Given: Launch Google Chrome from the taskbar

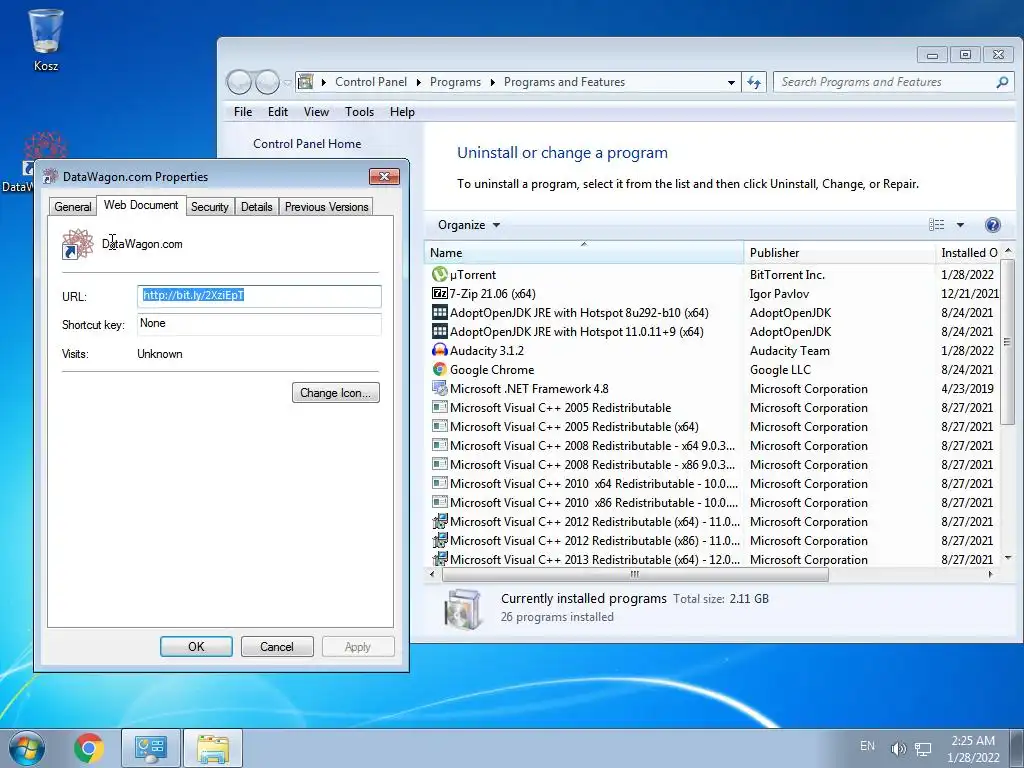Looking at the screenshot, I should [x=89, y=748].
